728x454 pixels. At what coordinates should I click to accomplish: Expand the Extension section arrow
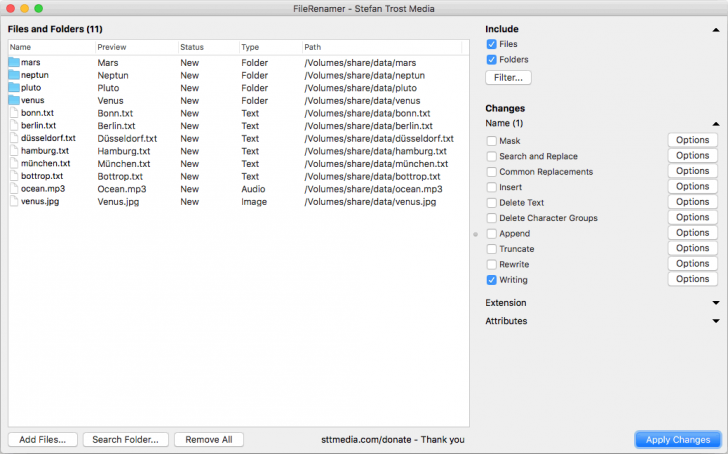point(716,303)
